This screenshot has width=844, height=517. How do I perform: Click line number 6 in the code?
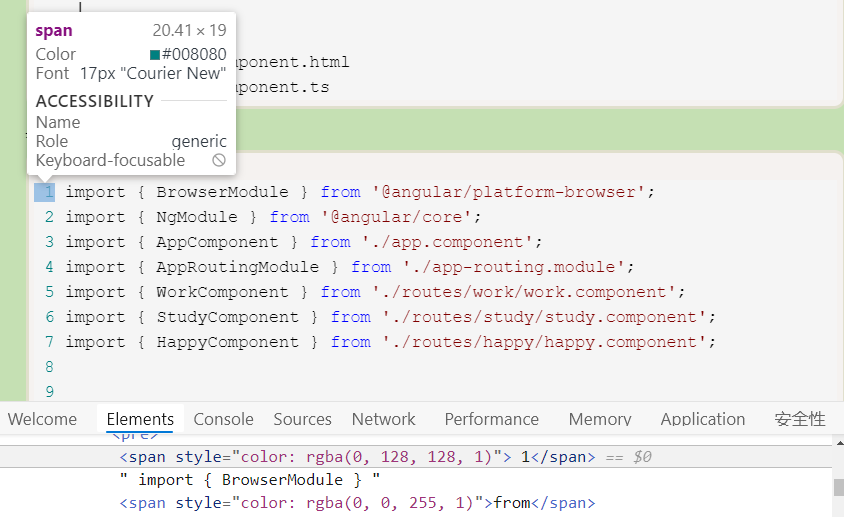click(50, 317)
